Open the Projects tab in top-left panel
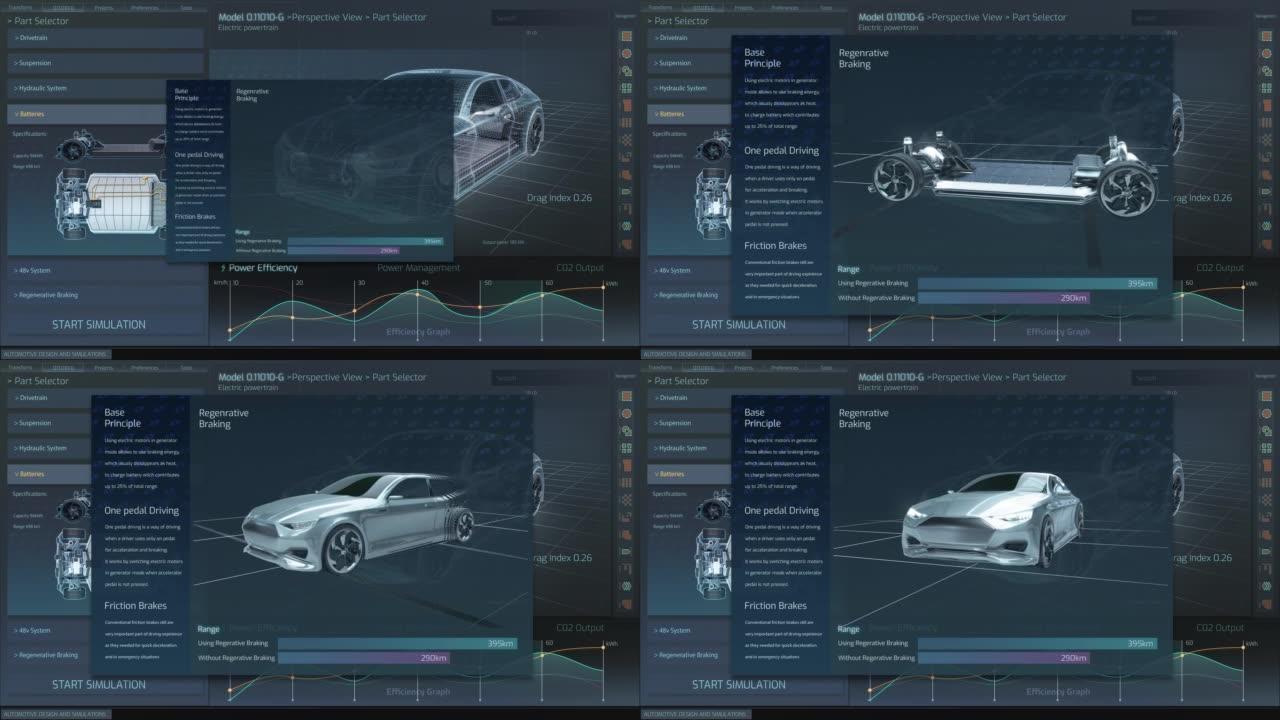 104,6
